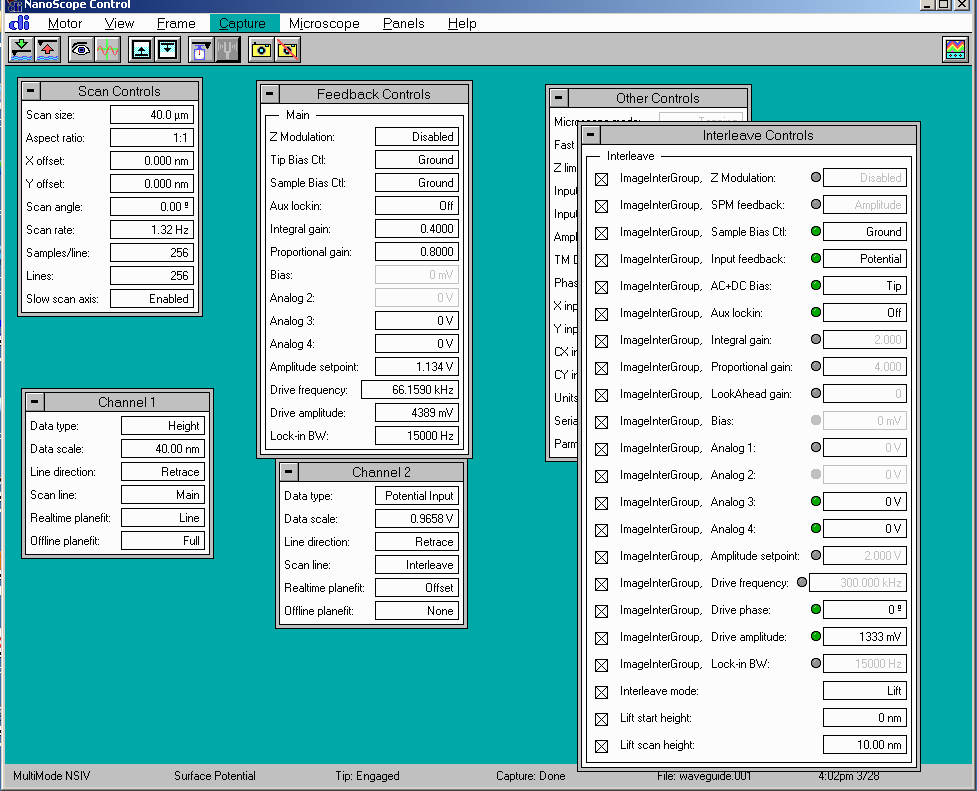Click the Integral gain field in Feedback Controls
The image size is (977, 791).
[417, 229]
